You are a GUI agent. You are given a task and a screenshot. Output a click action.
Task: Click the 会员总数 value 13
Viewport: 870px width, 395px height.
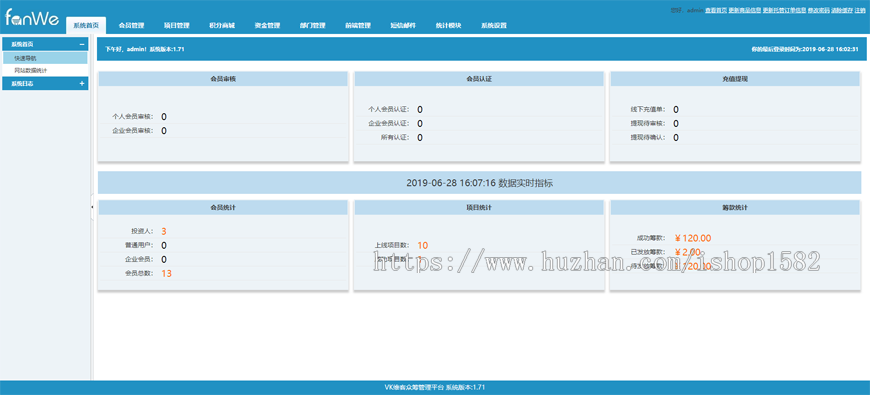pos(166,274)
